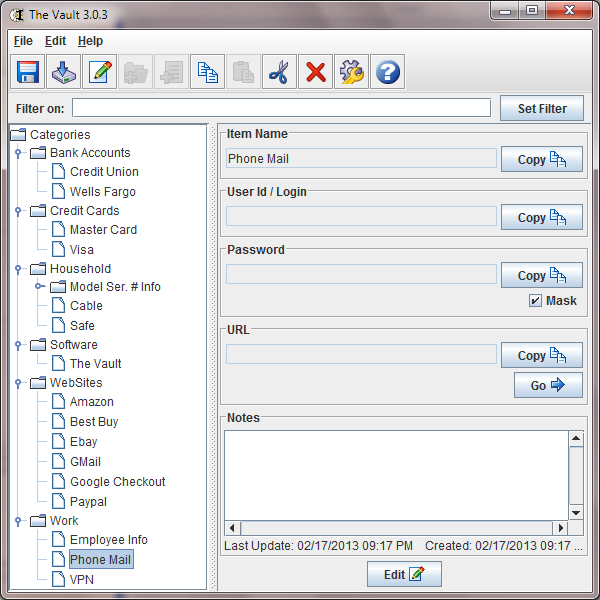Open settings via the gear wrench icon

[x=351, y=72]
